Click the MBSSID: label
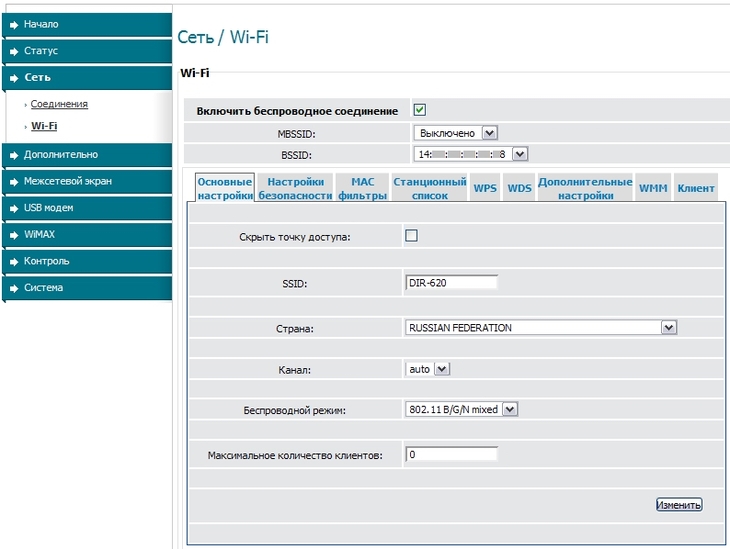This screenshot has width=730, height=549. (297, 134)
